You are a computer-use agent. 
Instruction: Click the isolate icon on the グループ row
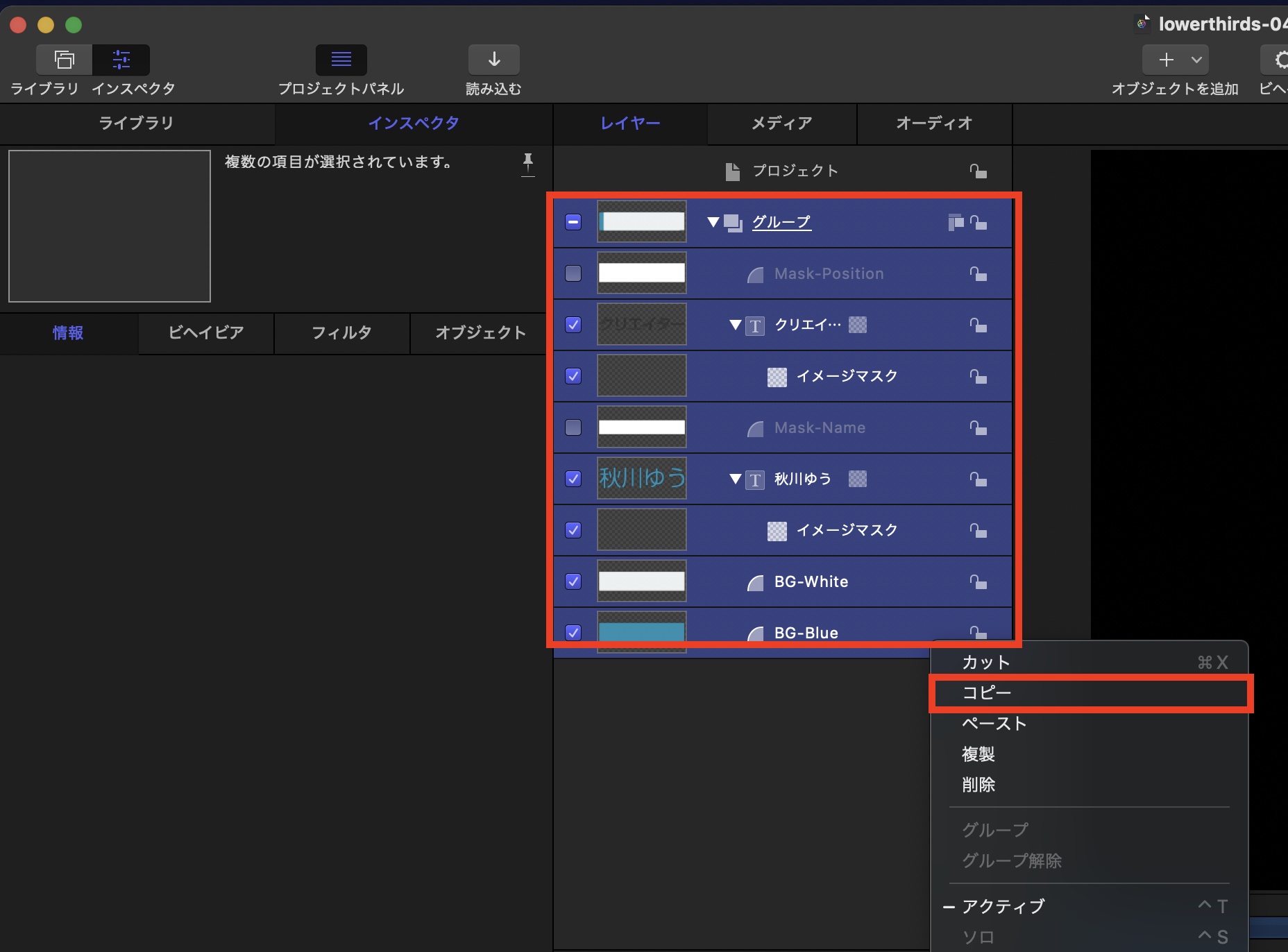point(956,222)
